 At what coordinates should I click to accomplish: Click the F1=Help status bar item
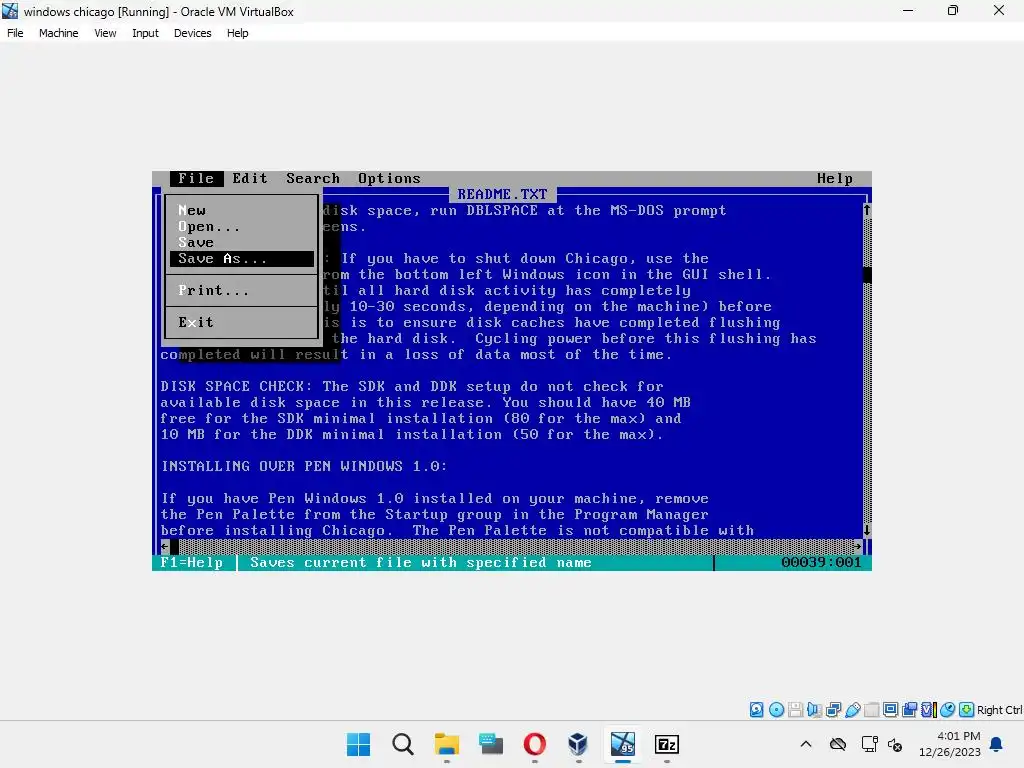point(191,562)
